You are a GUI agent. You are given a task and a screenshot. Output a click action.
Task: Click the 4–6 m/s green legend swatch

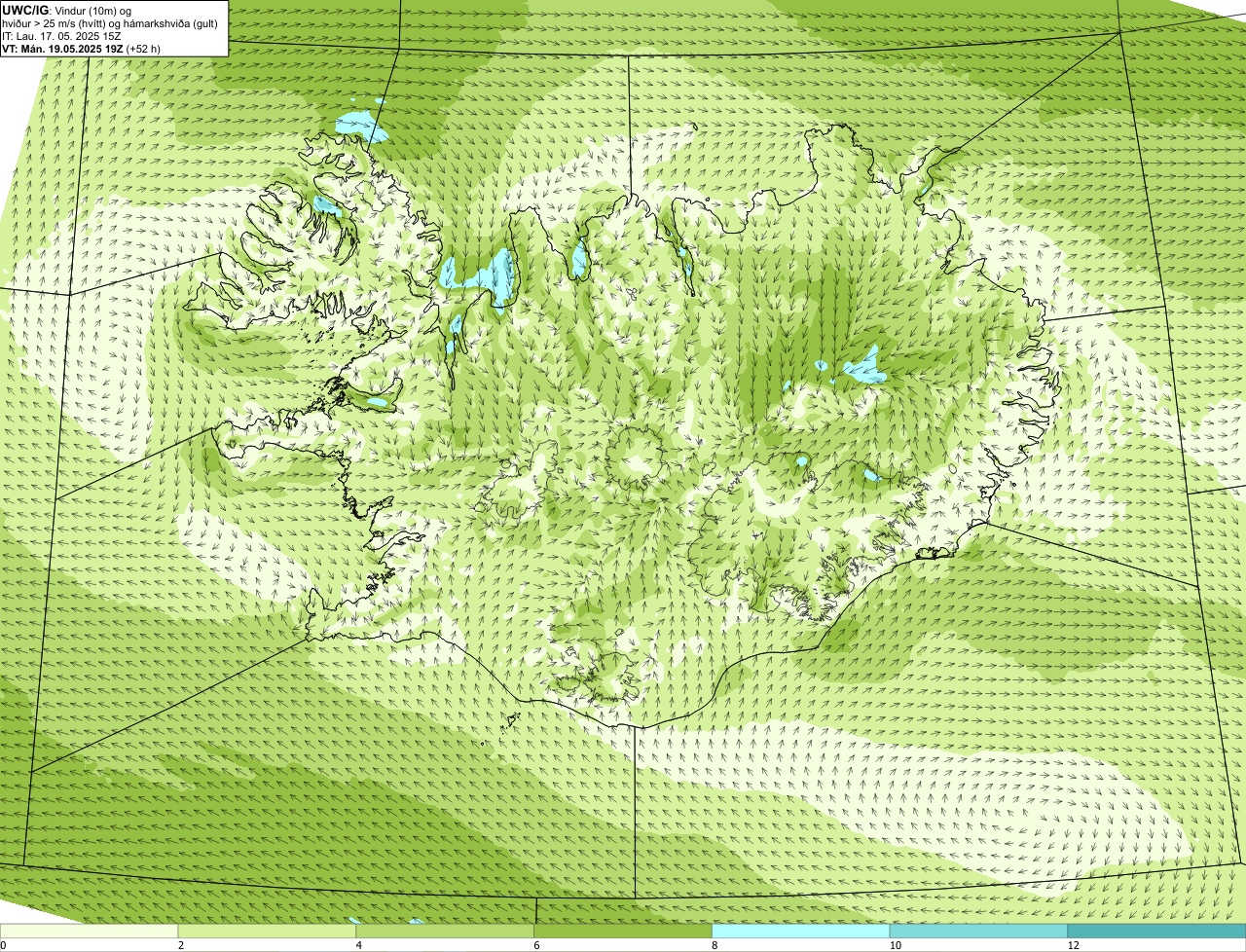(x=446, y=931)
